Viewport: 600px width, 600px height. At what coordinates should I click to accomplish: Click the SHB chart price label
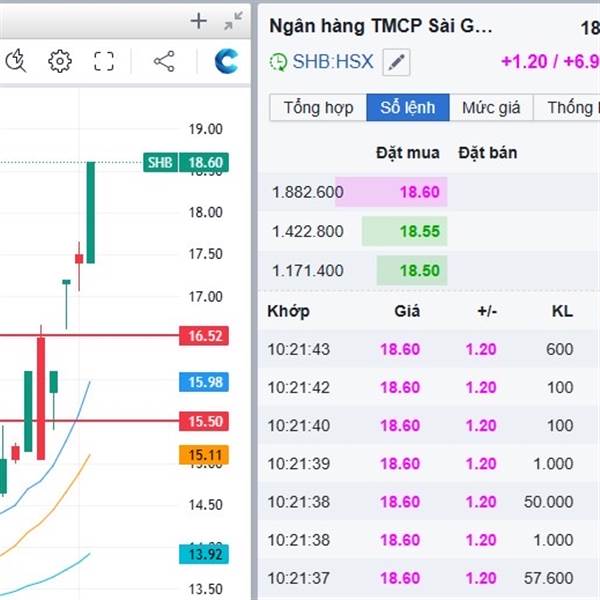(160, 163)
